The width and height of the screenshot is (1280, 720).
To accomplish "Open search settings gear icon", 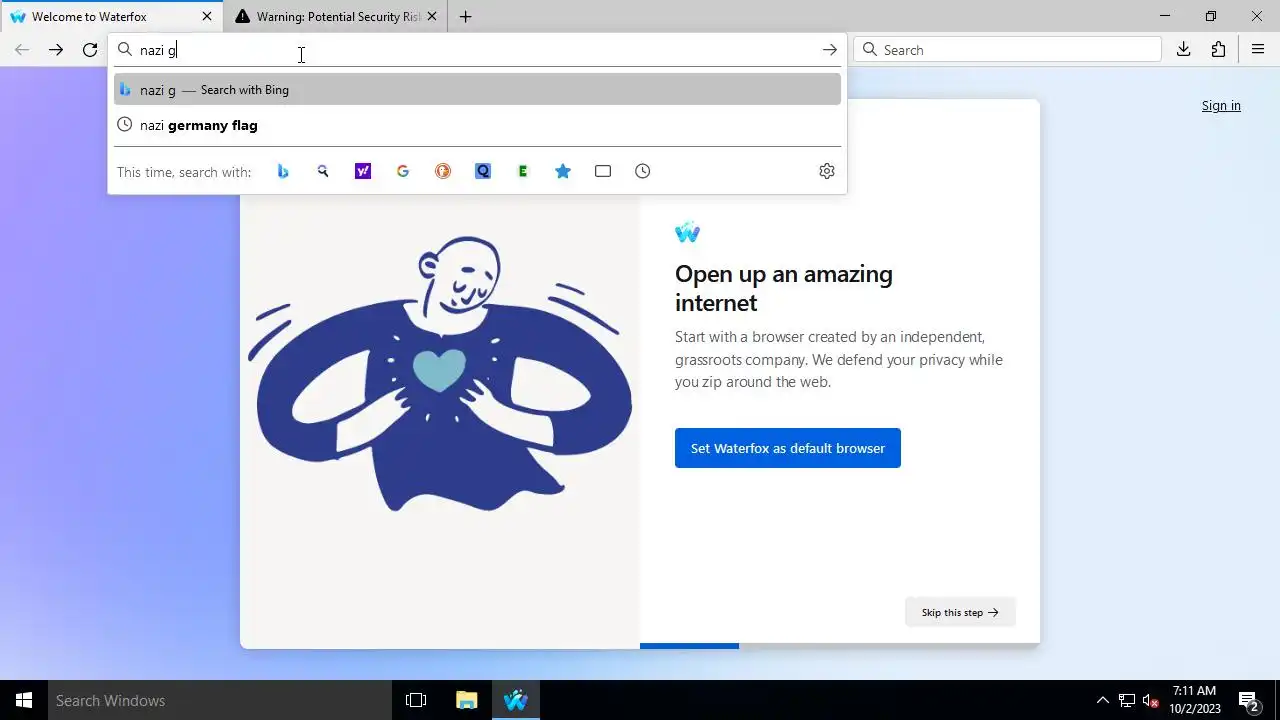I will coord(827,171).
